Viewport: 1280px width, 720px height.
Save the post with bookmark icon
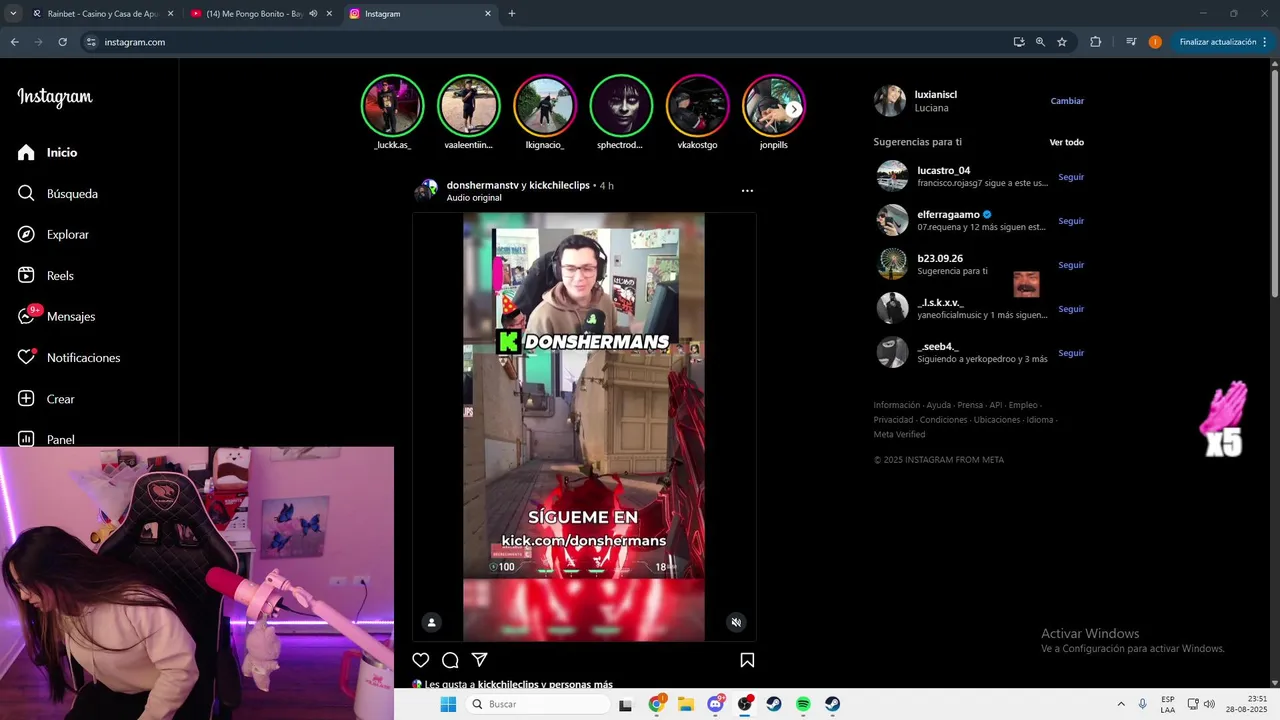[747, 660]
